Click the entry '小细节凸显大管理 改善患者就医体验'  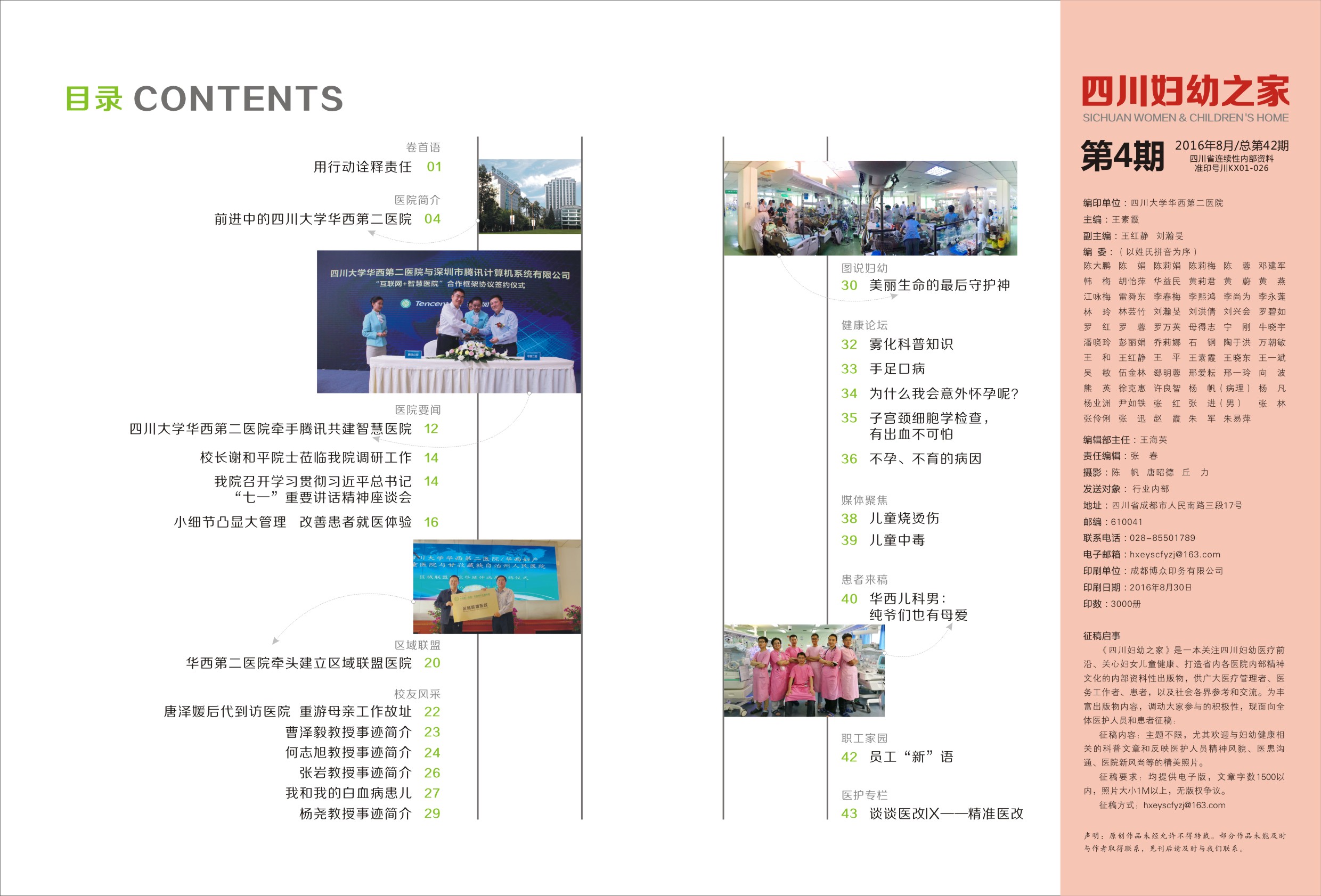(x=293, y=522)
